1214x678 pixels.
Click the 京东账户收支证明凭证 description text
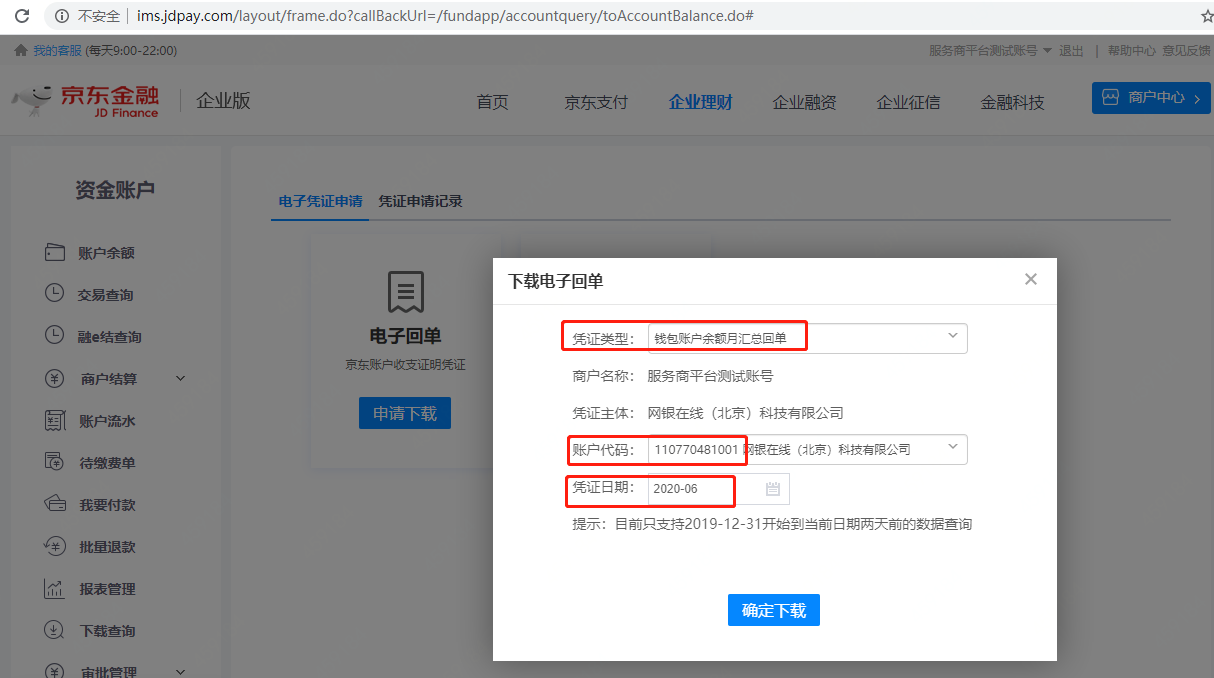pos(405,365)
